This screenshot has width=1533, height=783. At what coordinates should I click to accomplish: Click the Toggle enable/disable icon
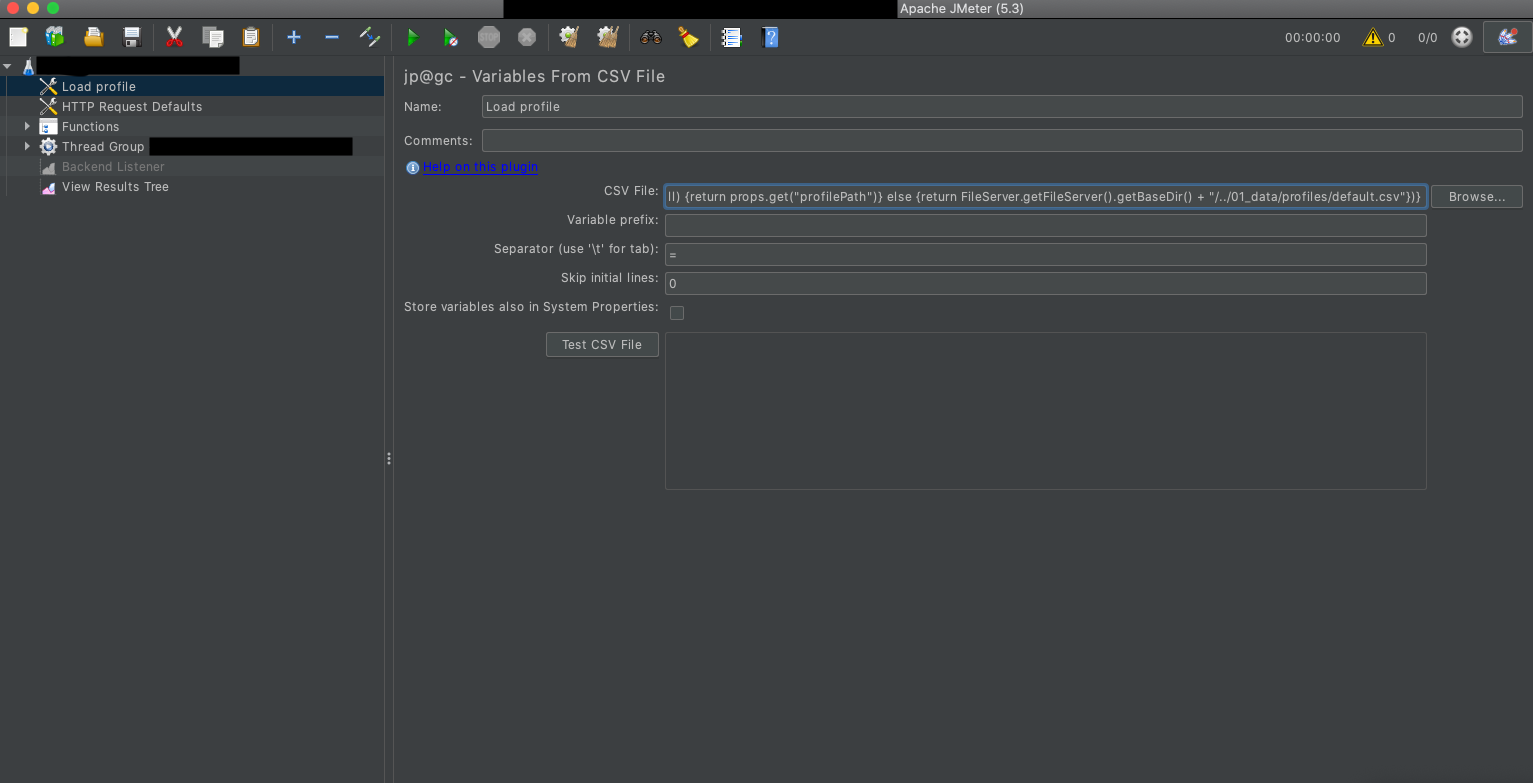pyautogui.click(x=370, y=37)
